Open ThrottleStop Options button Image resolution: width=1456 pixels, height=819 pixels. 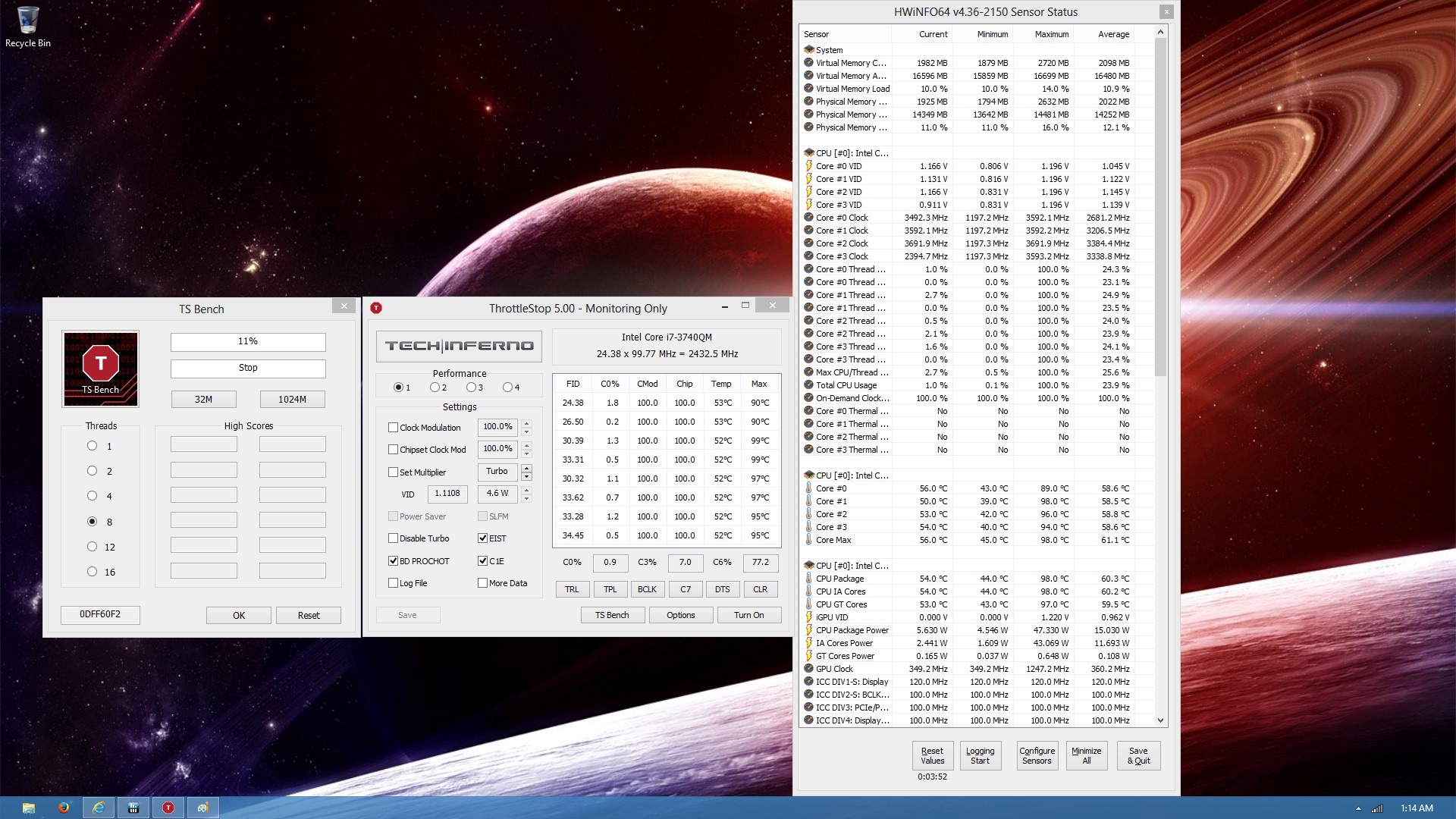[x=680, y=615]
